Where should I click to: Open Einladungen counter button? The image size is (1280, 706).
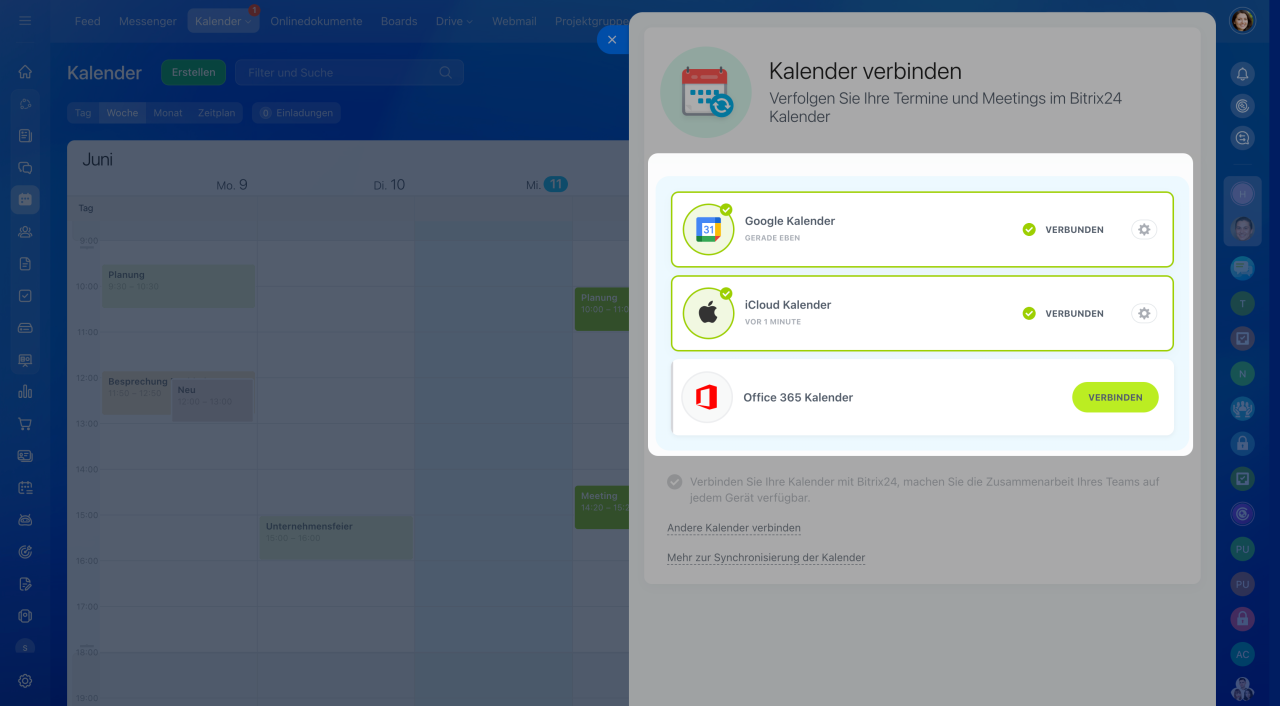[296, 113]
